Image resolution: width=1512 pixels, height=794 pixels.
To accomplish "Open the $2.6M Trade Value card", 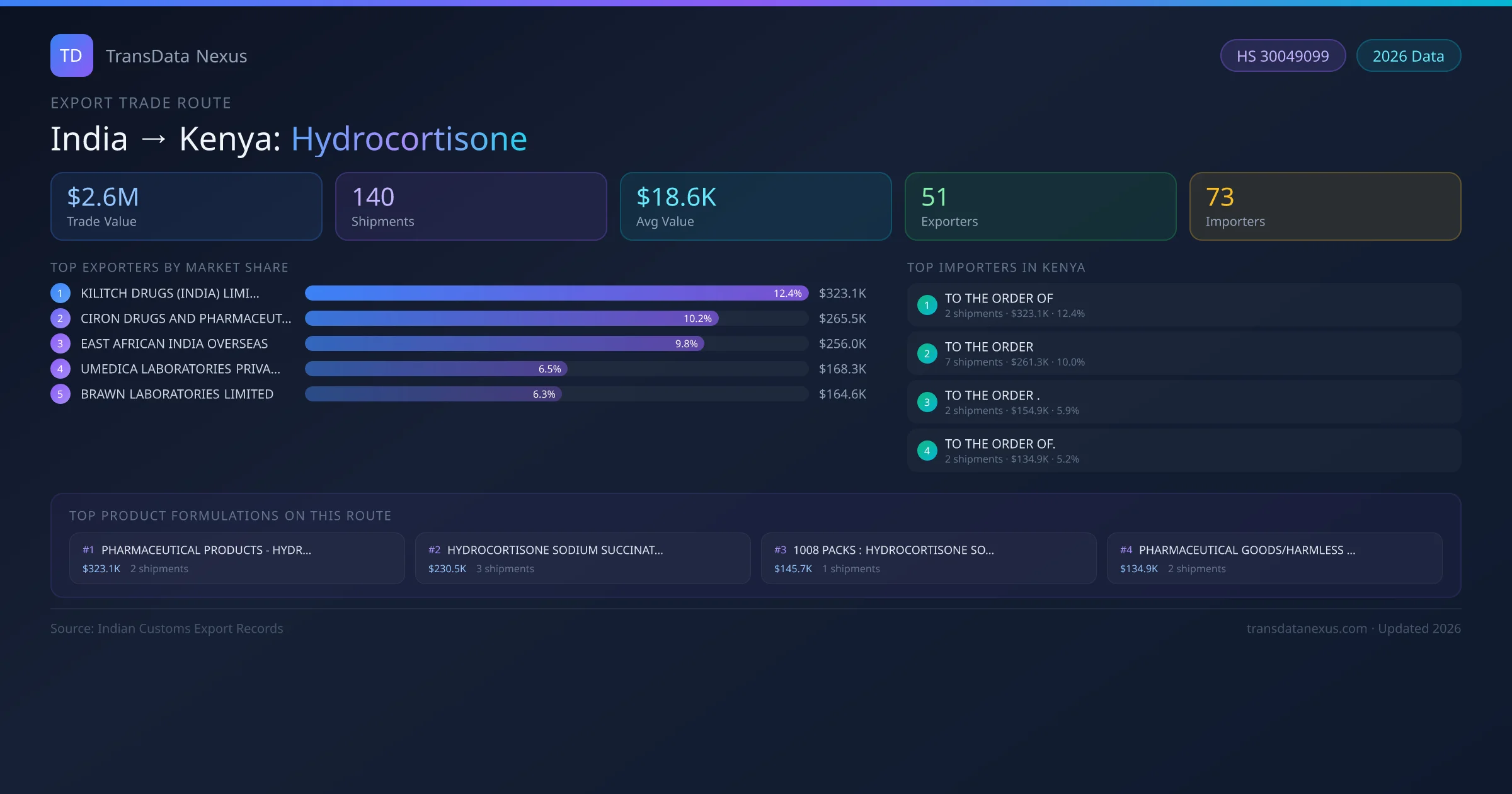I will (x=186, y=207).
